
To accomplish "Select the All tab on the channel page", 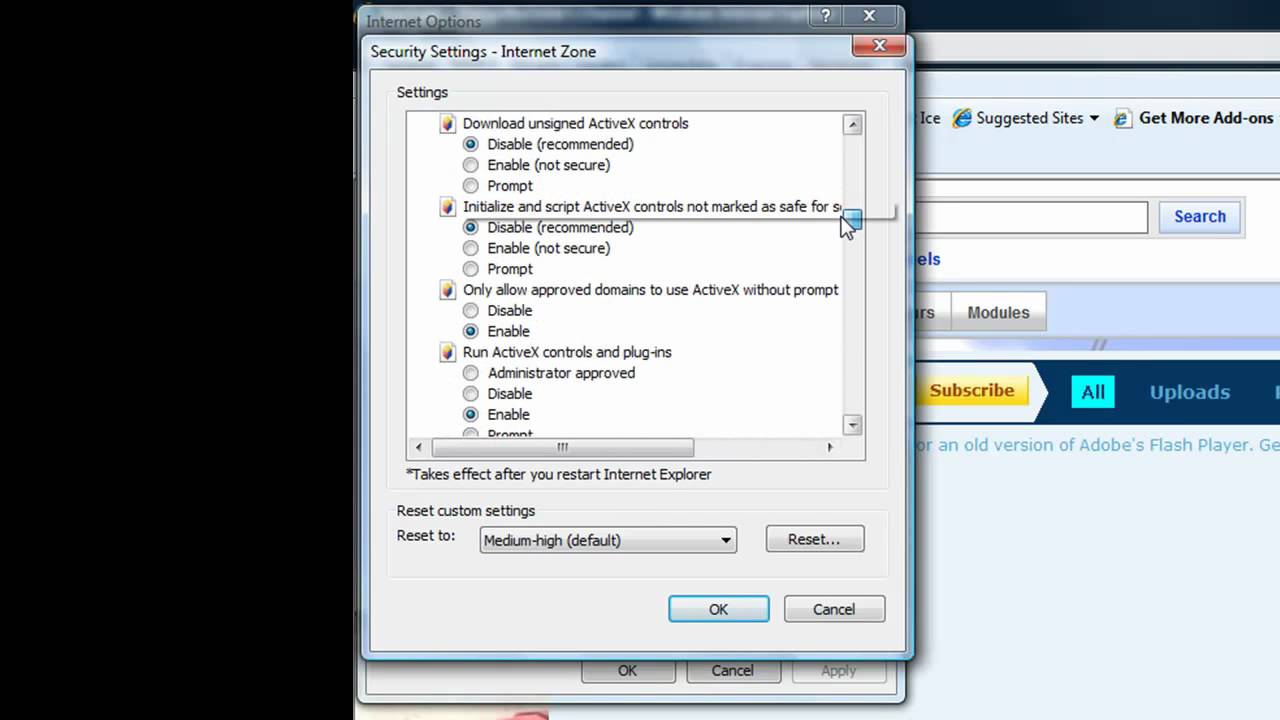I will [1093, 392].
